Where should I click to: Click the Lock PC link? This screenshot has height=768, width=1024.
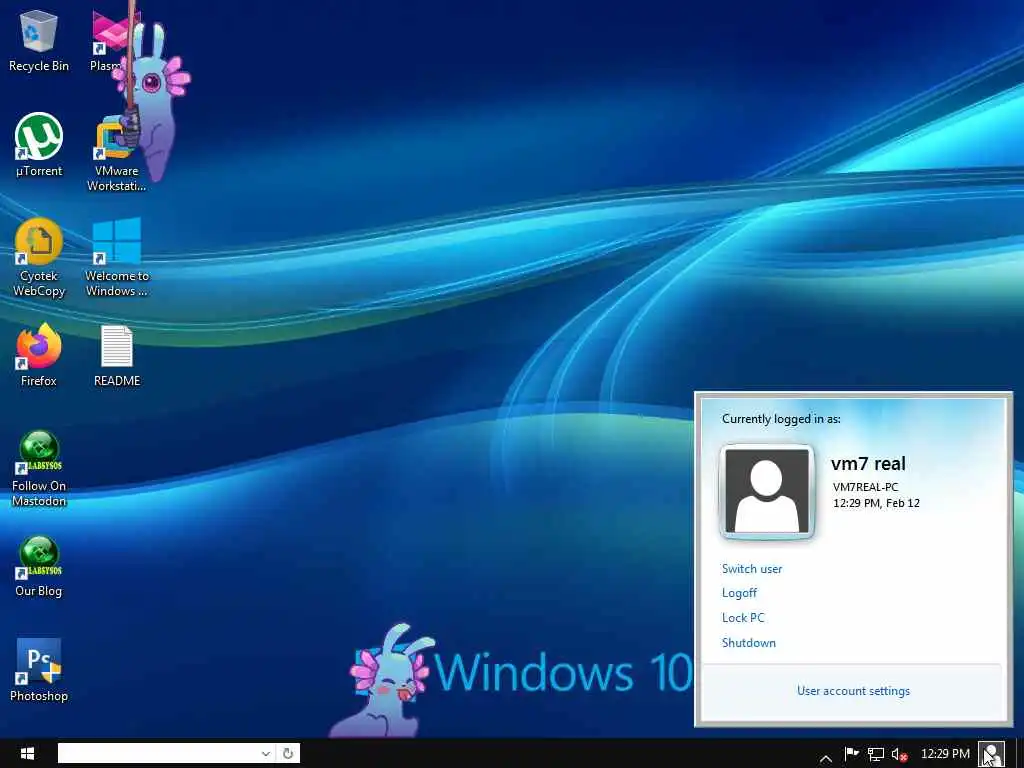pyautogui.click(x=743, y=618)
